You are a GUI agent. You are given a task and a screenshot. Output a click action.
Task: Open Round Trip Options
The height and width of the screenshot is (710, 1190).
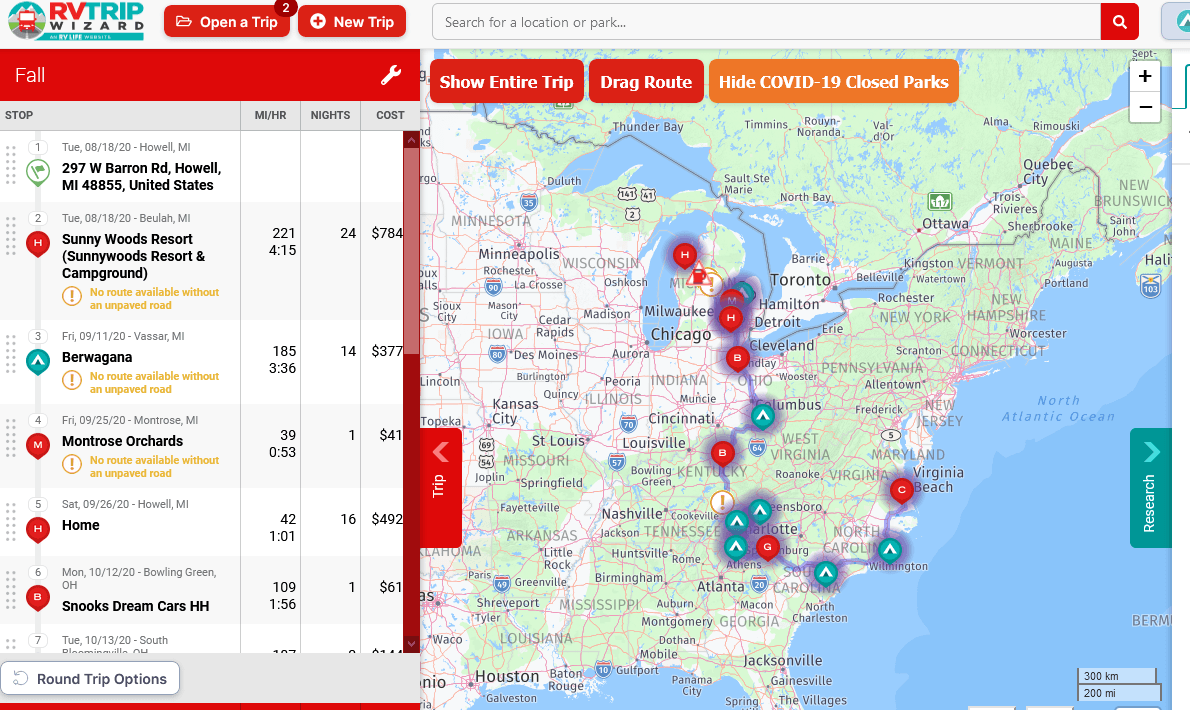click(90, 678)
